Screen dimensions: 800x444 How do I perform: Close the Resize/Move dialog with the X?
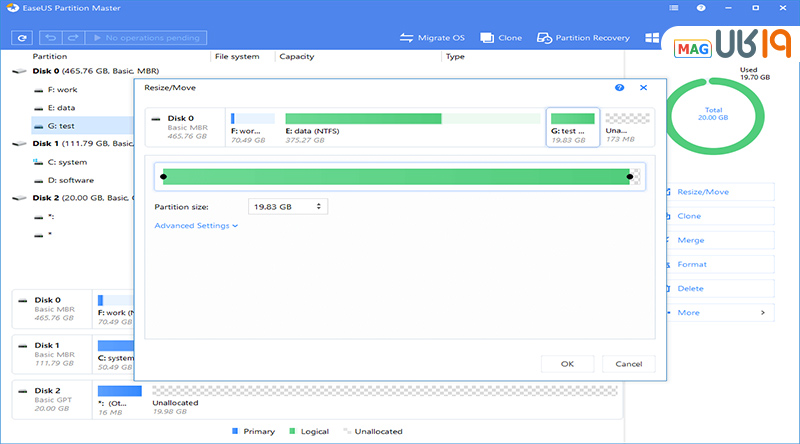click(643, 89)
